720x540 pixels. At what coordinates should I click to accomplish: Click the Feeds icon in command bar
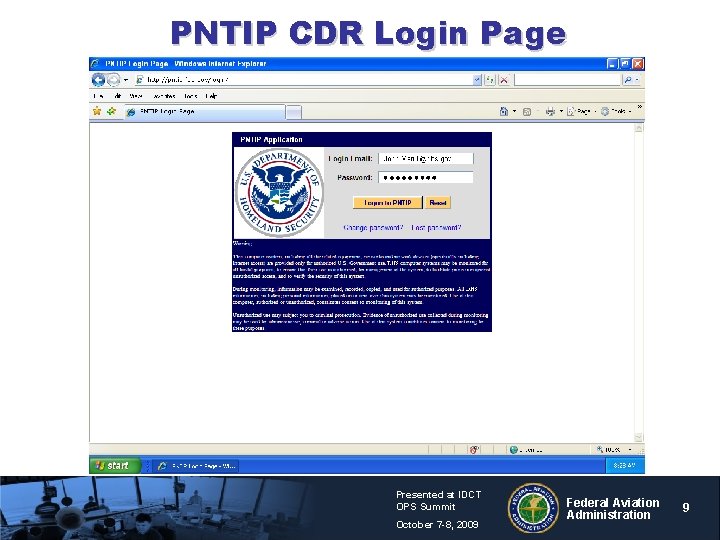(527, 112)
